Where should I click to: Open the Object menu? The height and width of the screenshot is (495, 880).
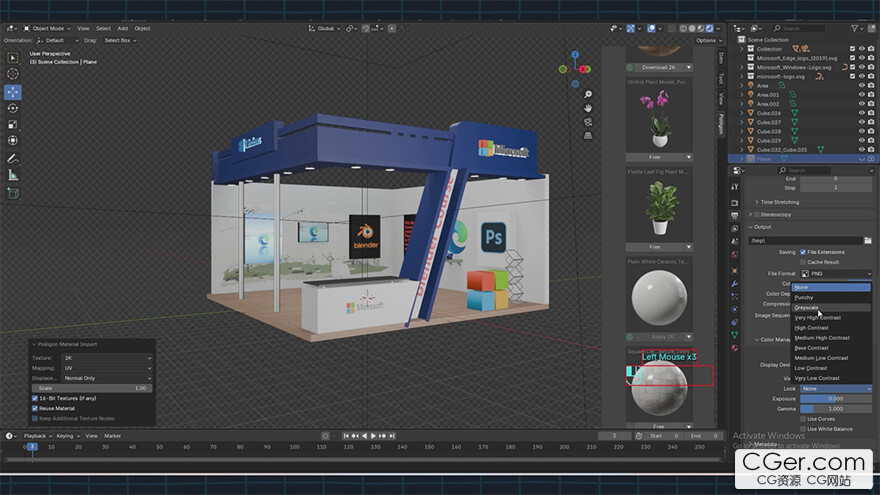(142, 29)
